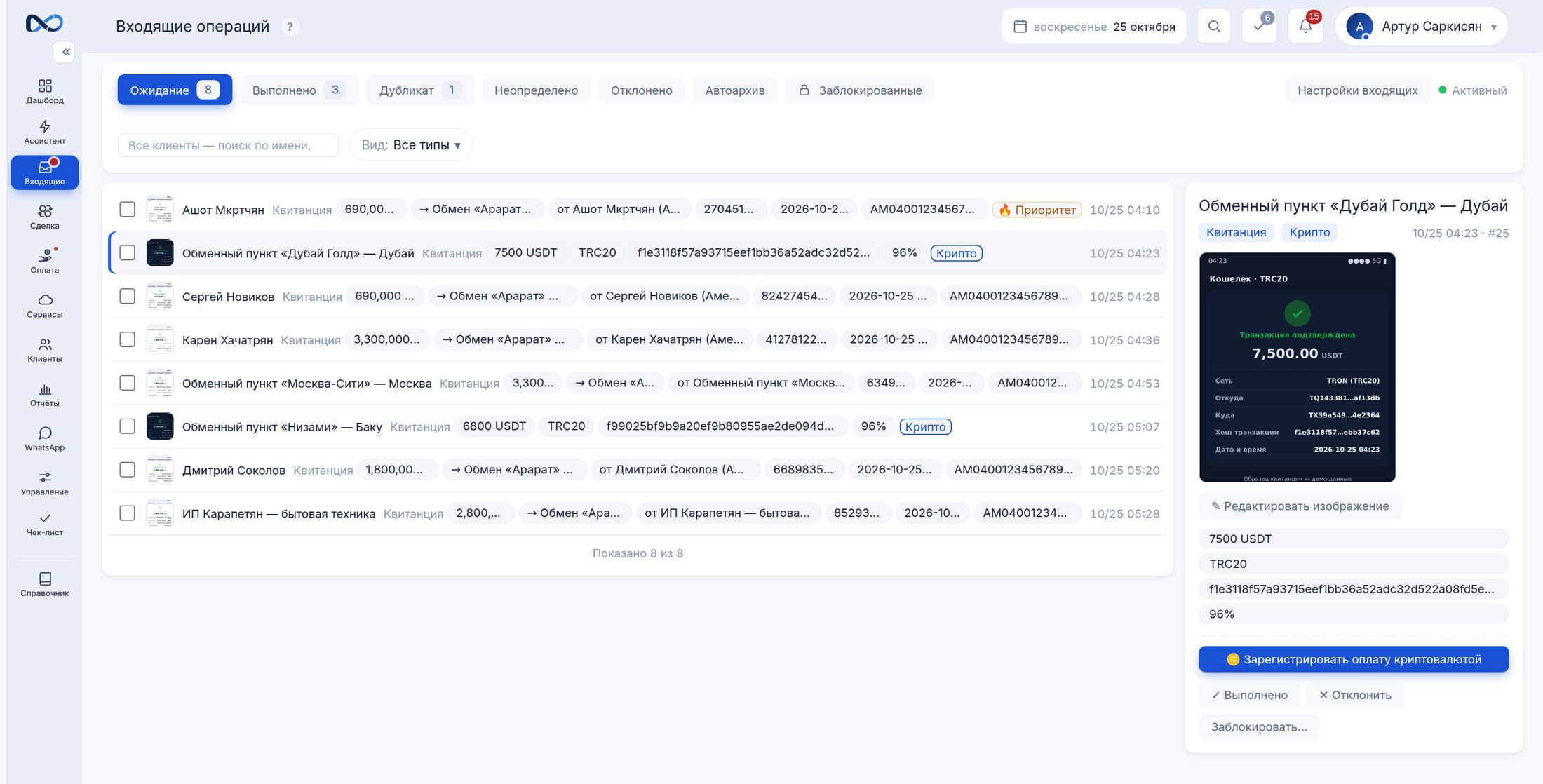Click the Отклонить button
The image size is (1543, 784).
coord(1355,695)
